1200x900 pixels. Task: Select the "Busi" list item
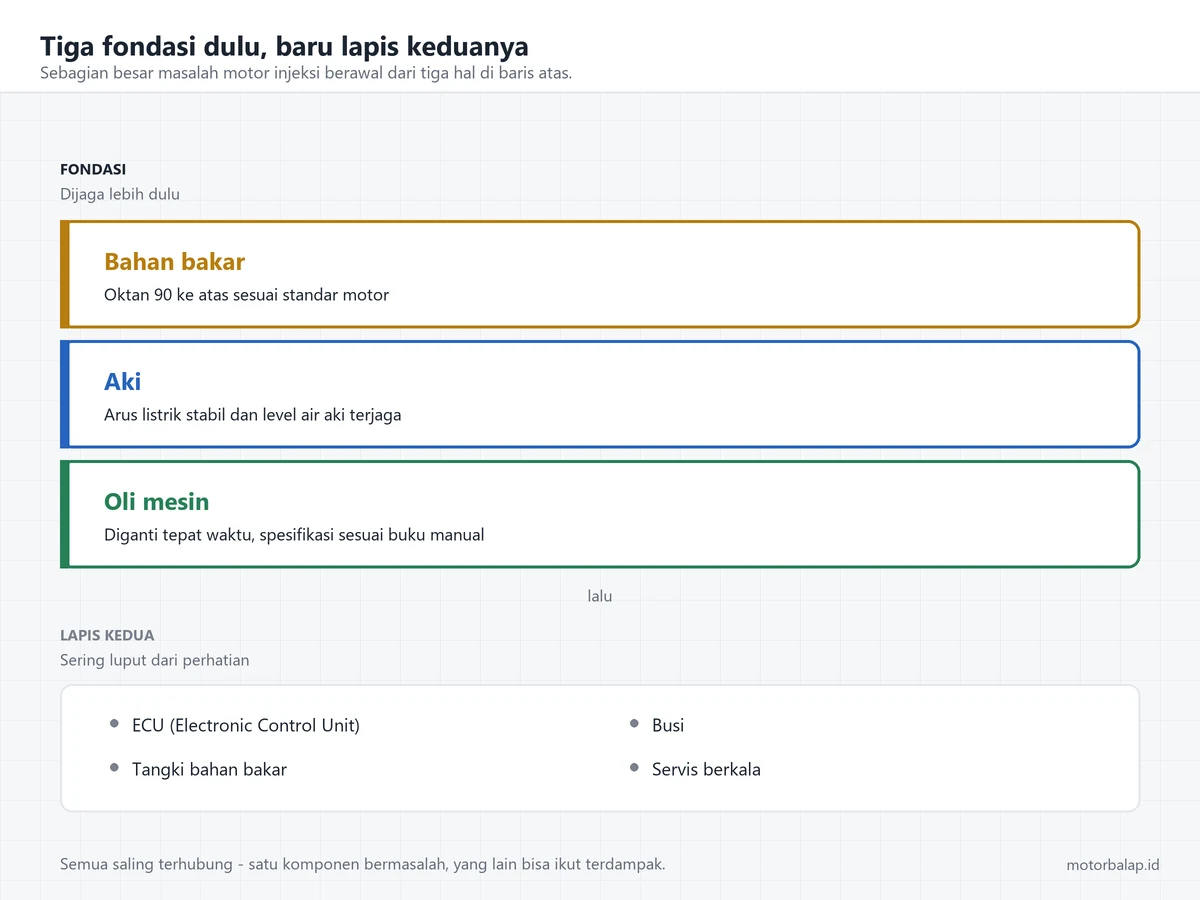(668, 726)
